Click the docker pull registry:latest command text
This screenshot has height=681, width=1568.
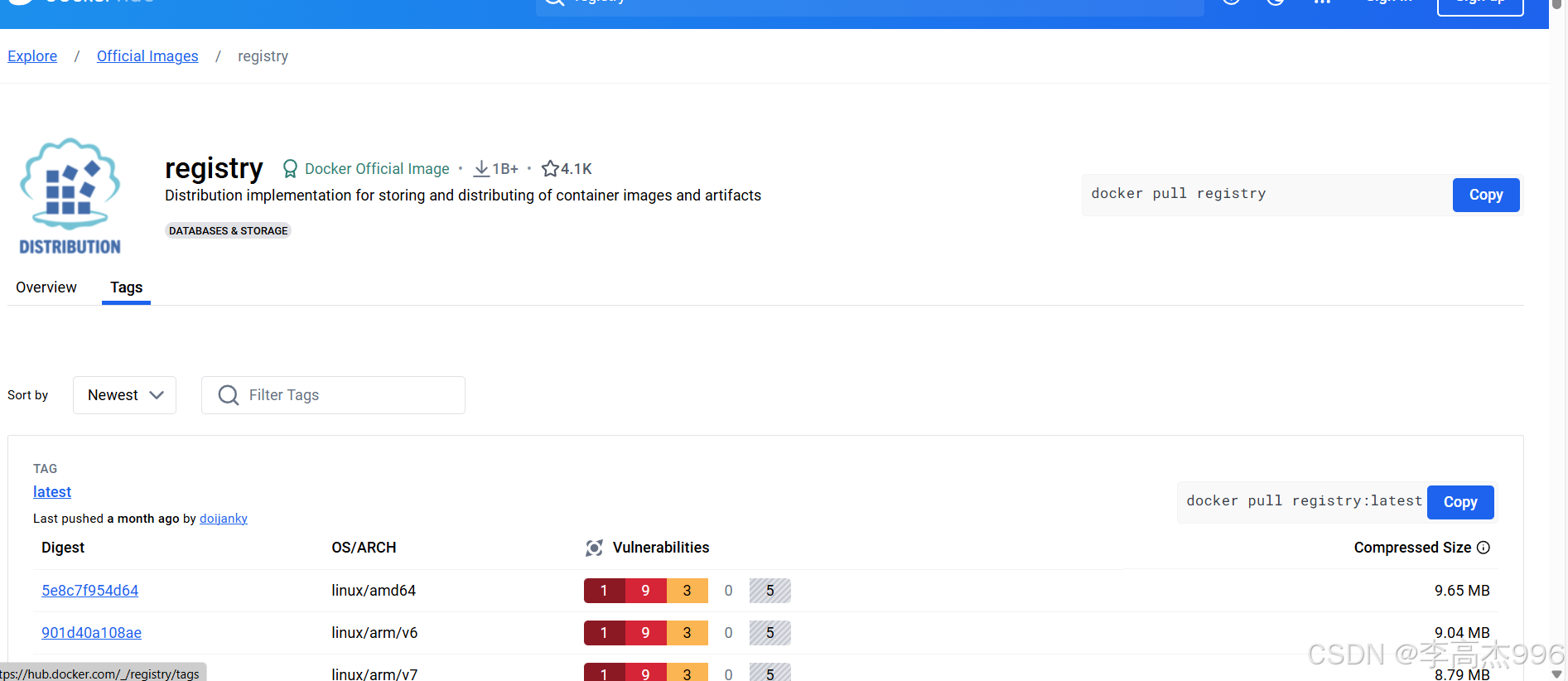(1304, 501)
